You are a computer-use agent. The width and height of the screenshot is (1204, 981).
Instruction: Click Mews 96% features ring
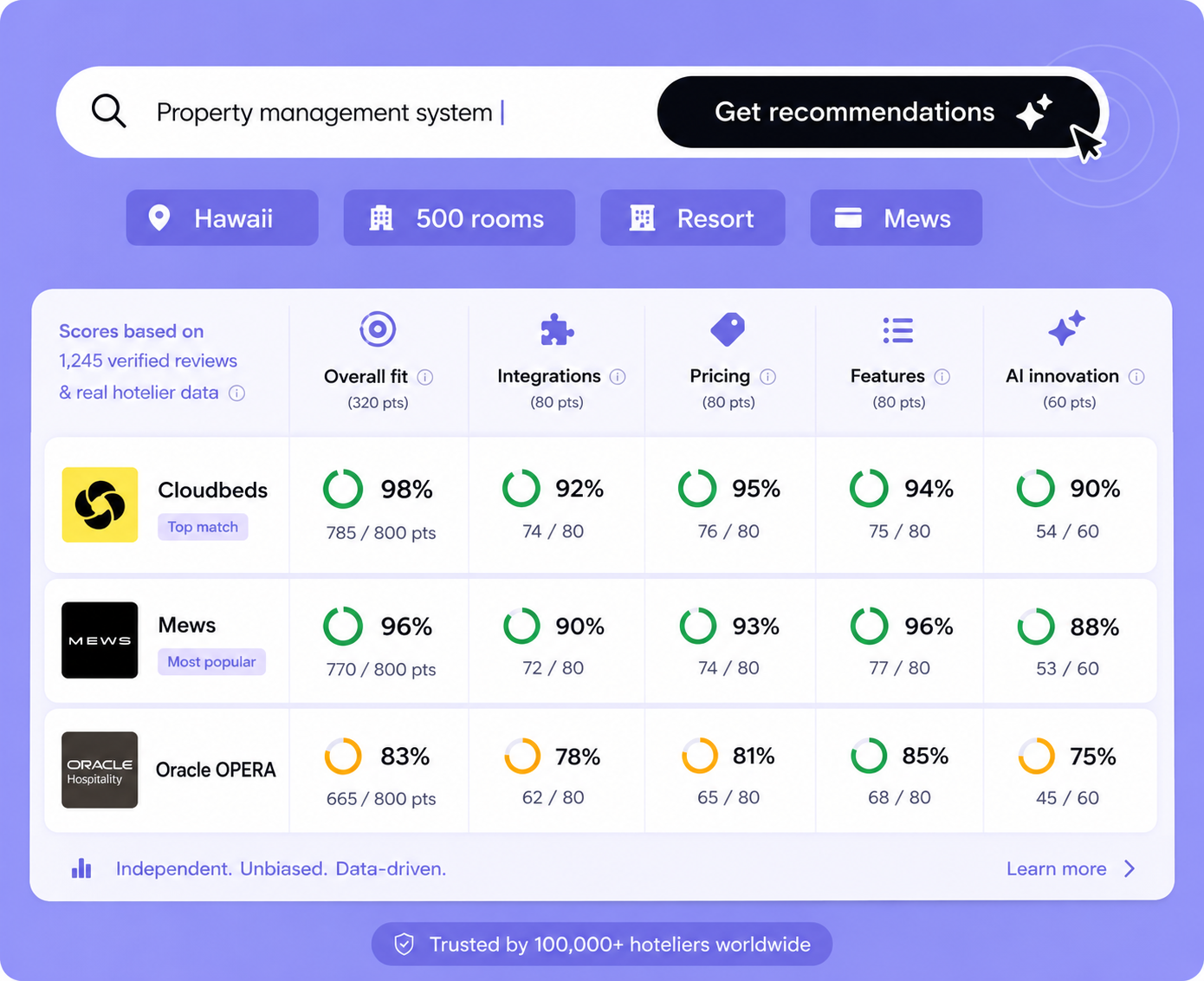[869, 626]
